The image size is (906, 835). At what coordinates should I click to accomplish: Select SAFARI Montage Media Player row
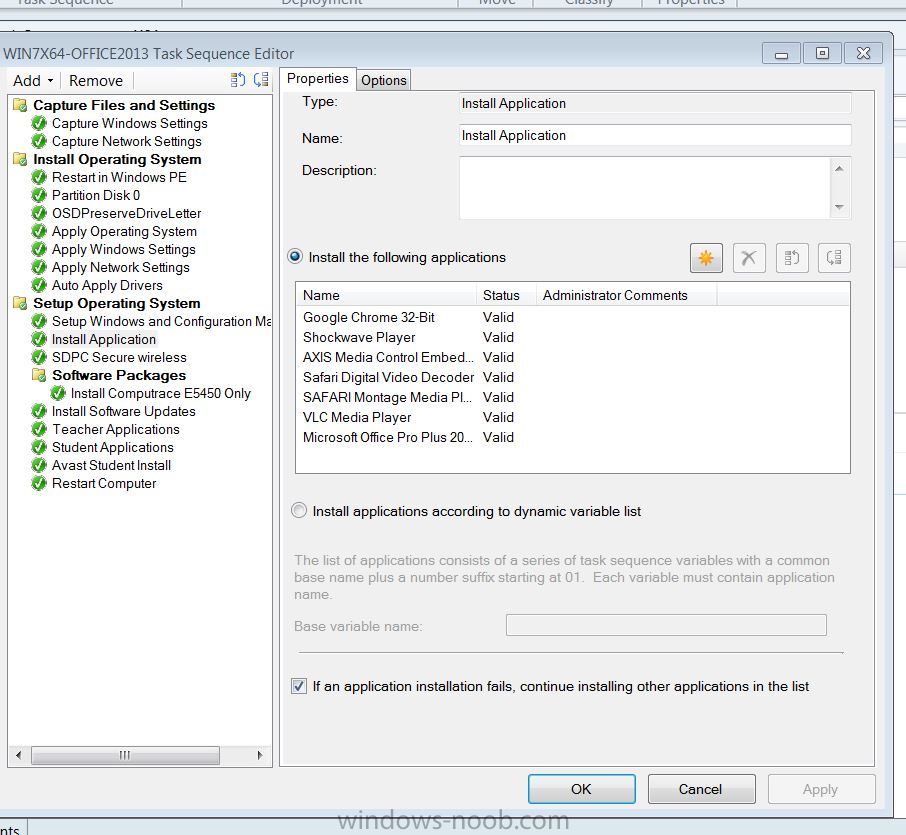point(387,397)
